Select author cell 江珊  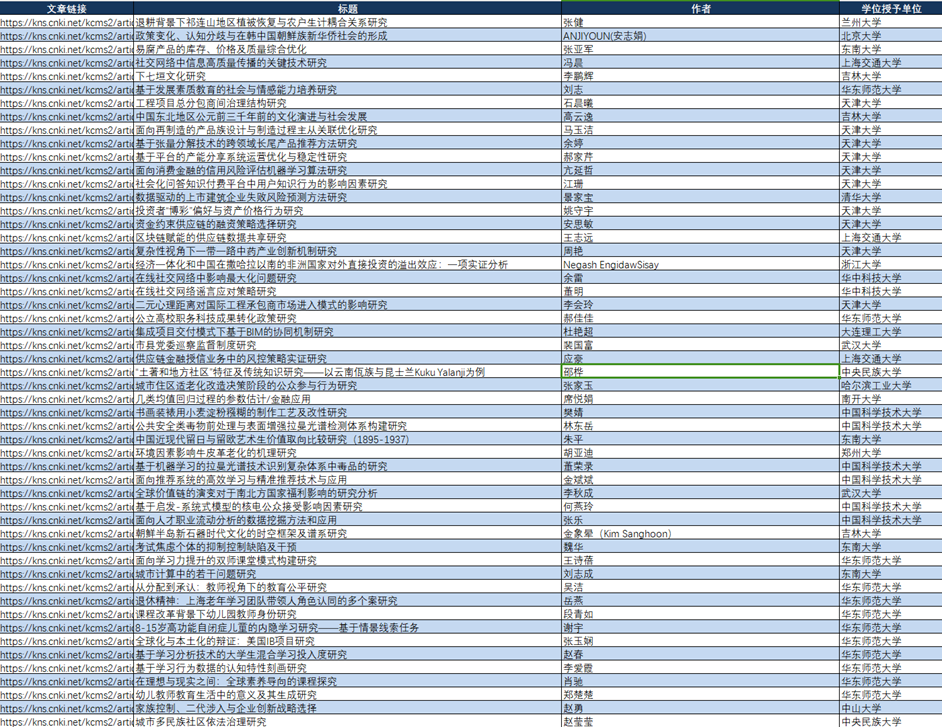click(700, 184)
